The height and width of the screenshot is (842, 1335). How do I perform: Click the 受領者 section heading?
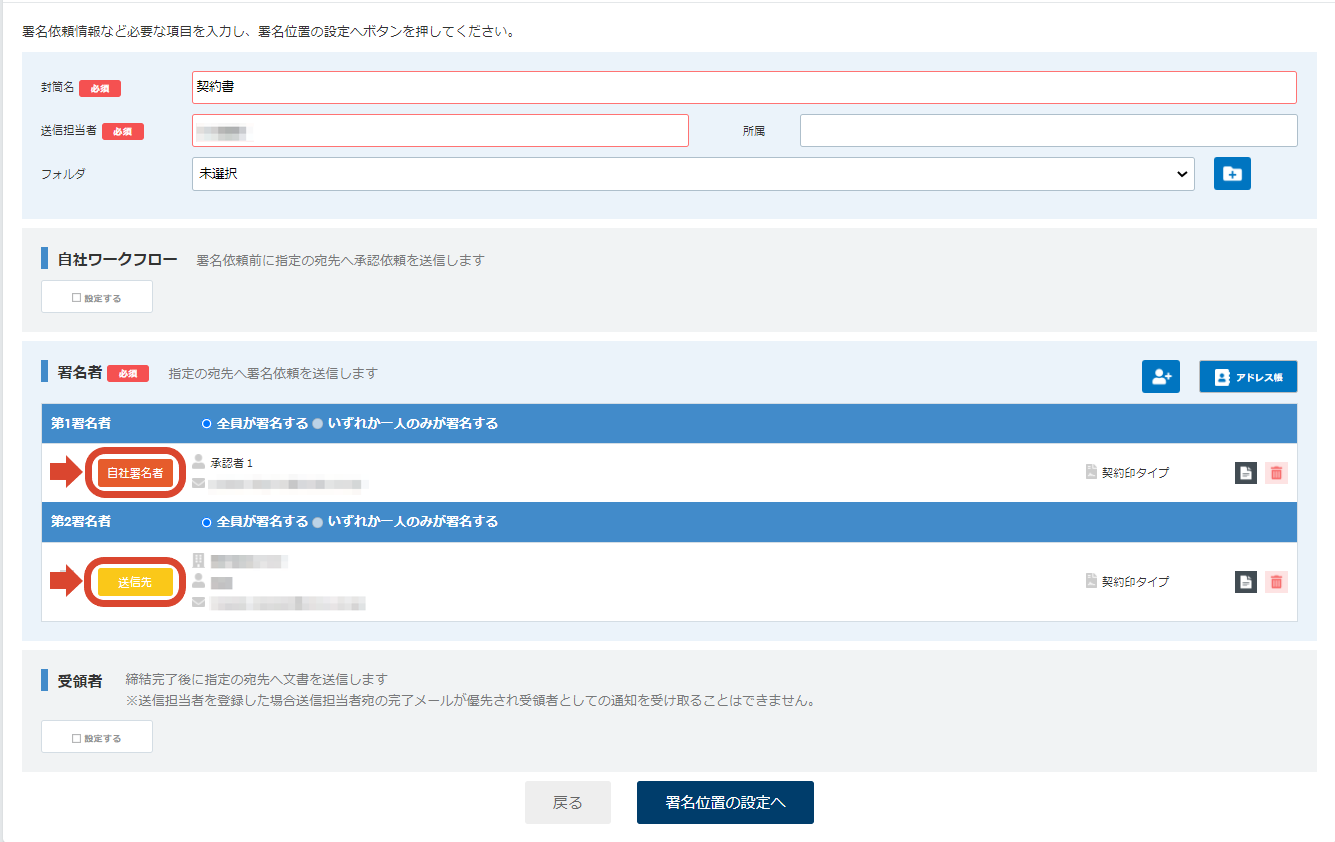80,681
